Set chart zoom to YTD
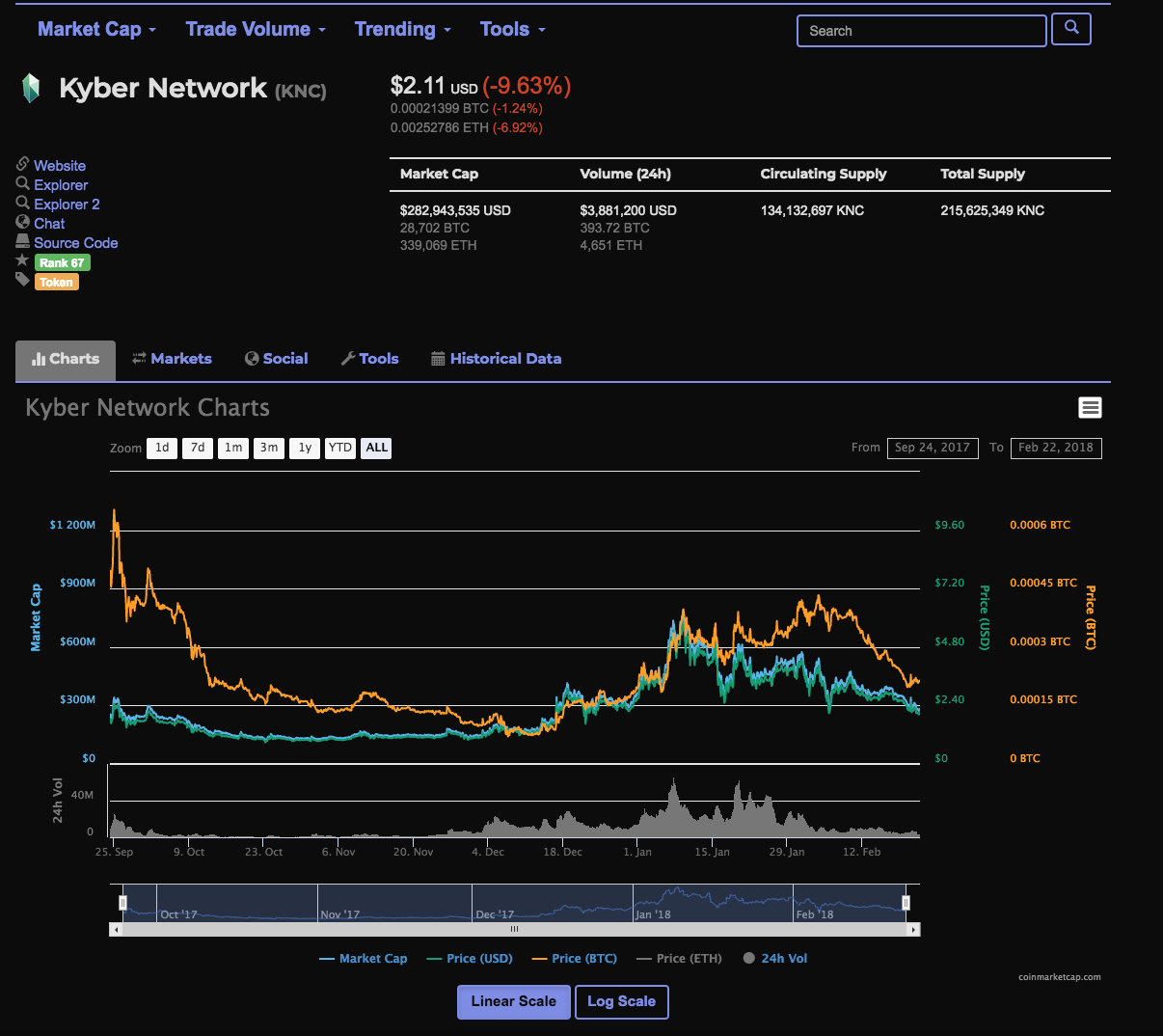The image size is (1163, 1036). [340, 448]
